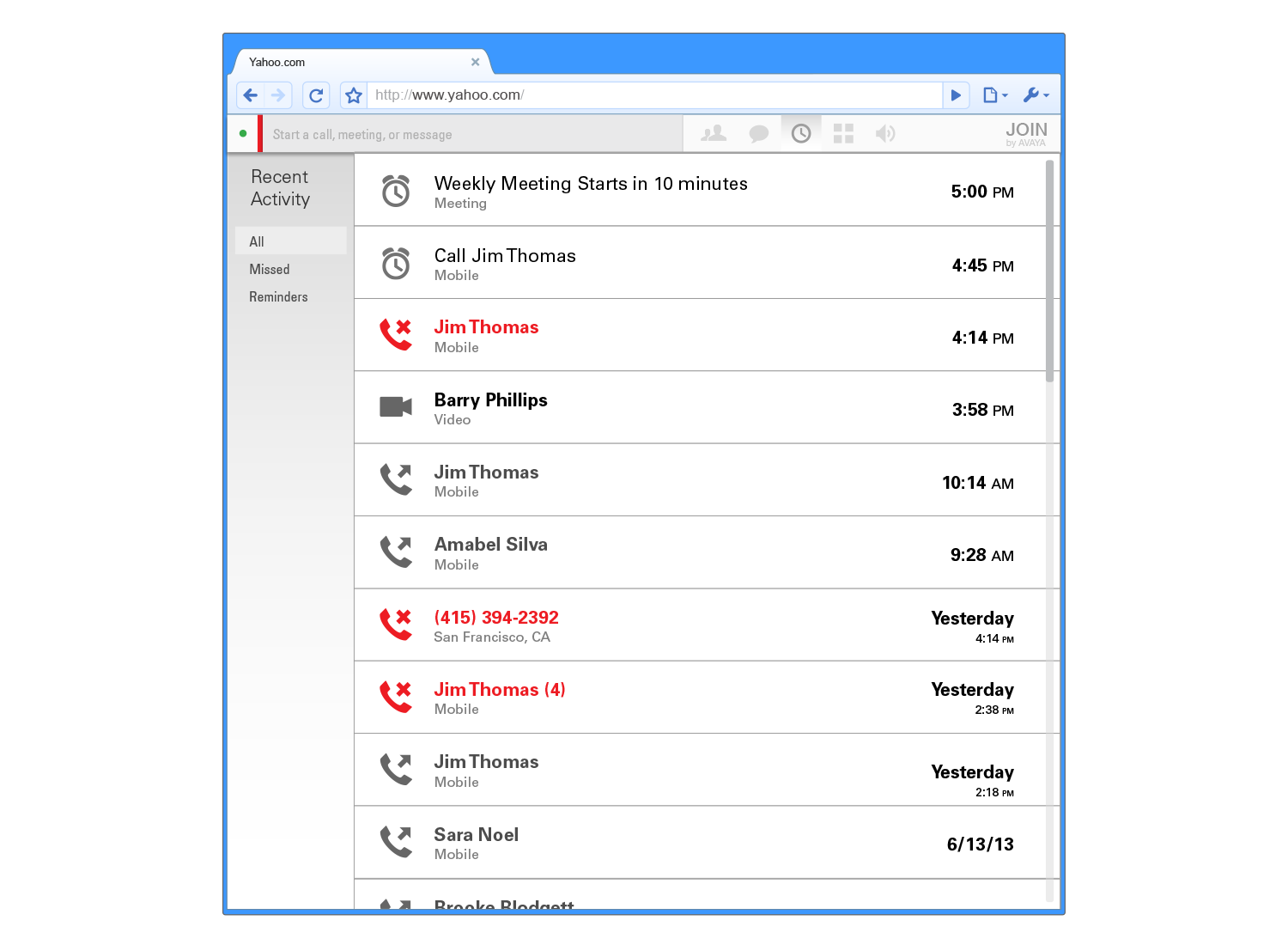Click outgoing call icon at 10:14 AM

(396, 479)
